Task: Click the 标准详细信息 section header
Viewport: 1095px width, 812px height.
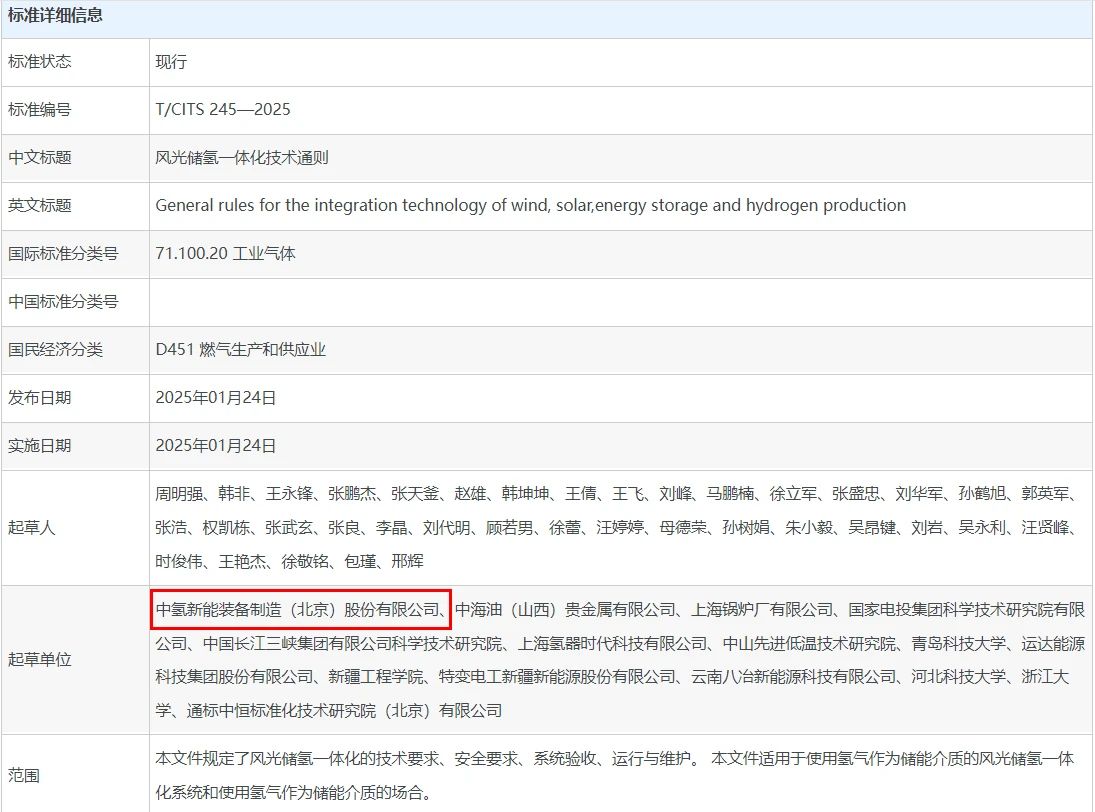Action: [x=55, y=16]
